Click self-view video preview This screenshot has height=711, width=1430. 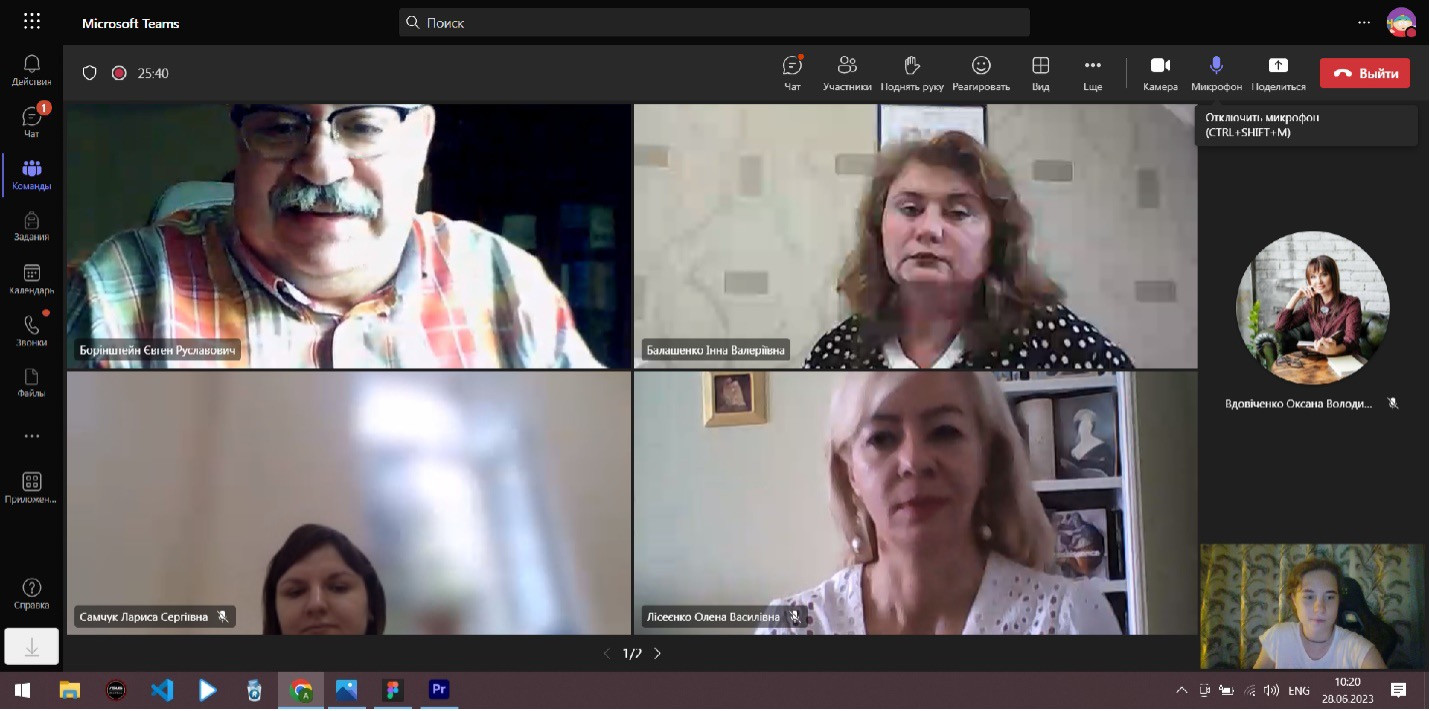coord(1312,606)
